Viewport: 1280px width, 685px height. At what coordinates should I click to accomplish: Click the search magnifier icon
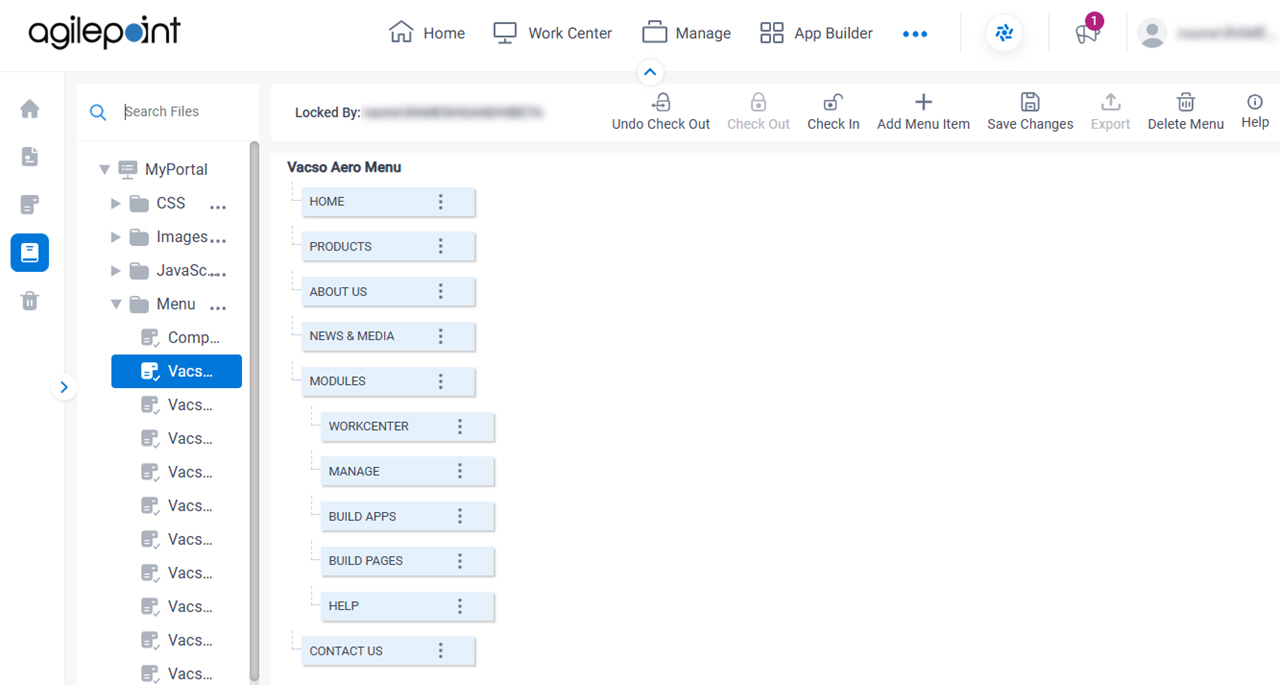click(x=98, y=112)
